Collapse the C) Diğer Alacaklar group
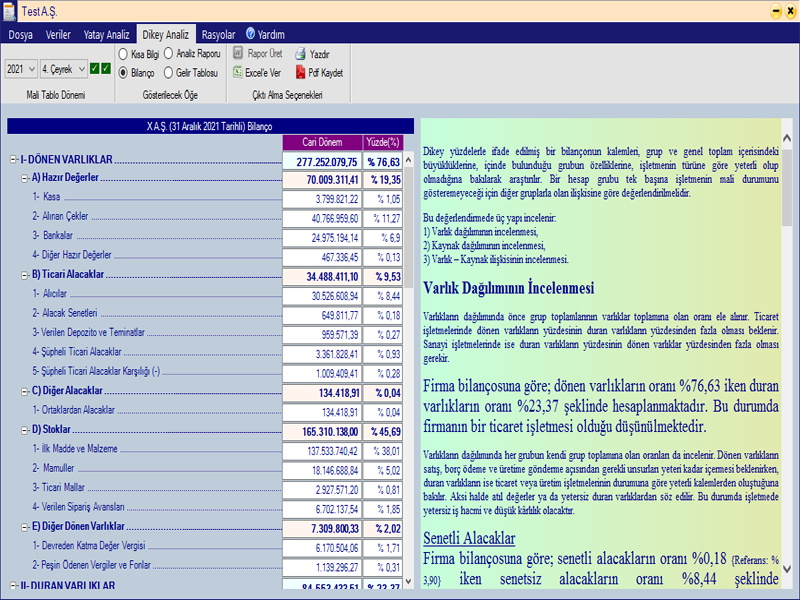 [x=24, y=392]
